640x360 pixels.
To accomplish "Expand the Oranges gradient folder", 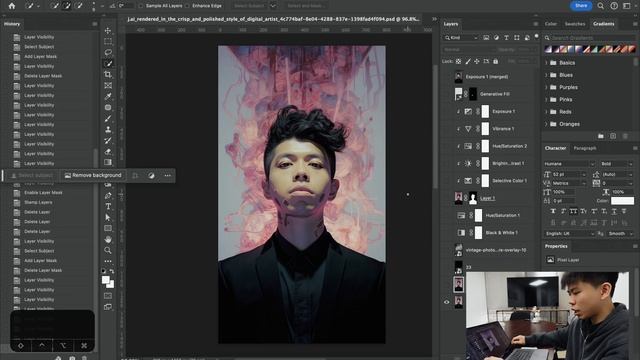I will click(x=546, y=124).
